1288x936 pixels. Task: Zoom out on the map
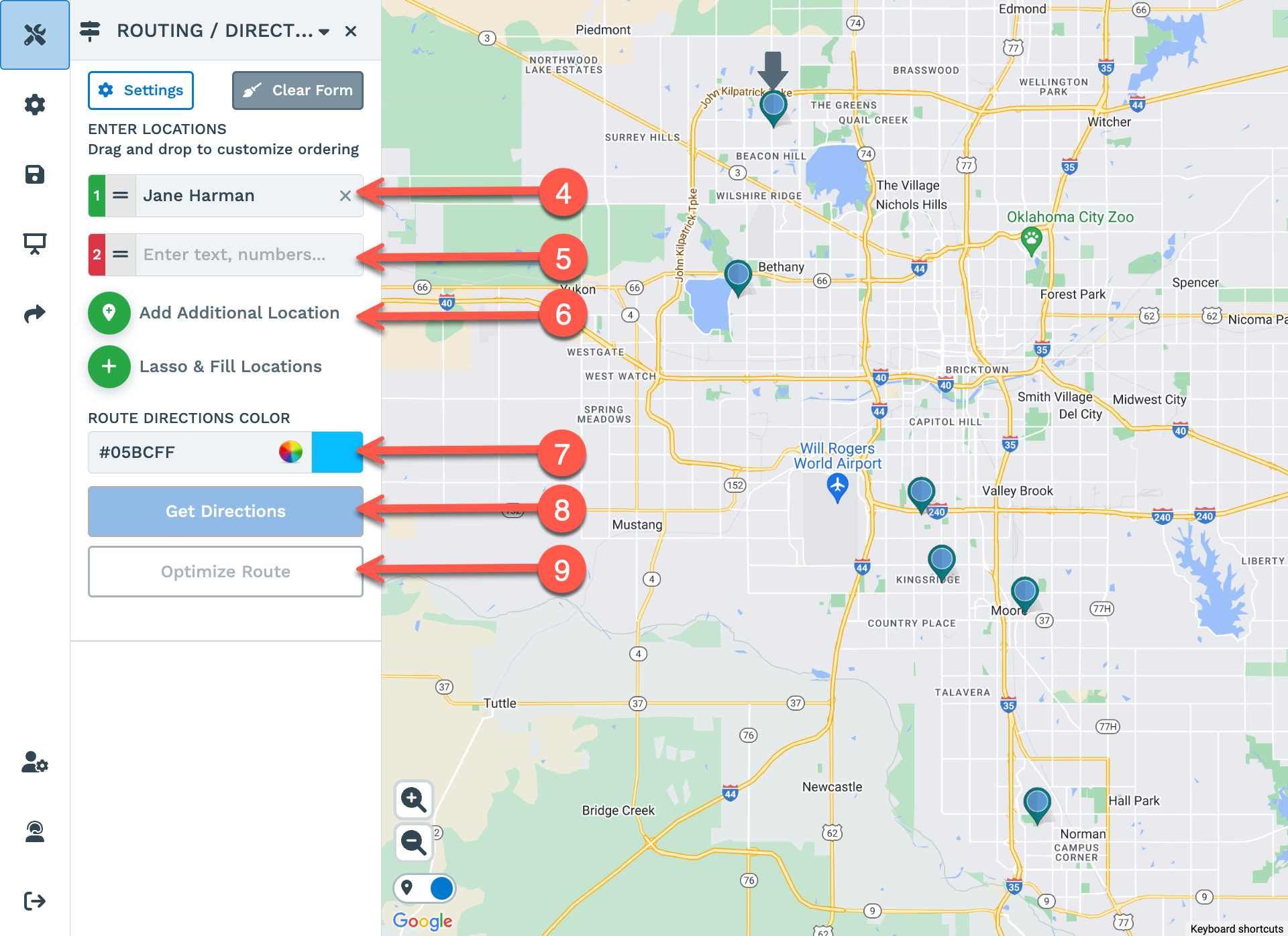413,842
